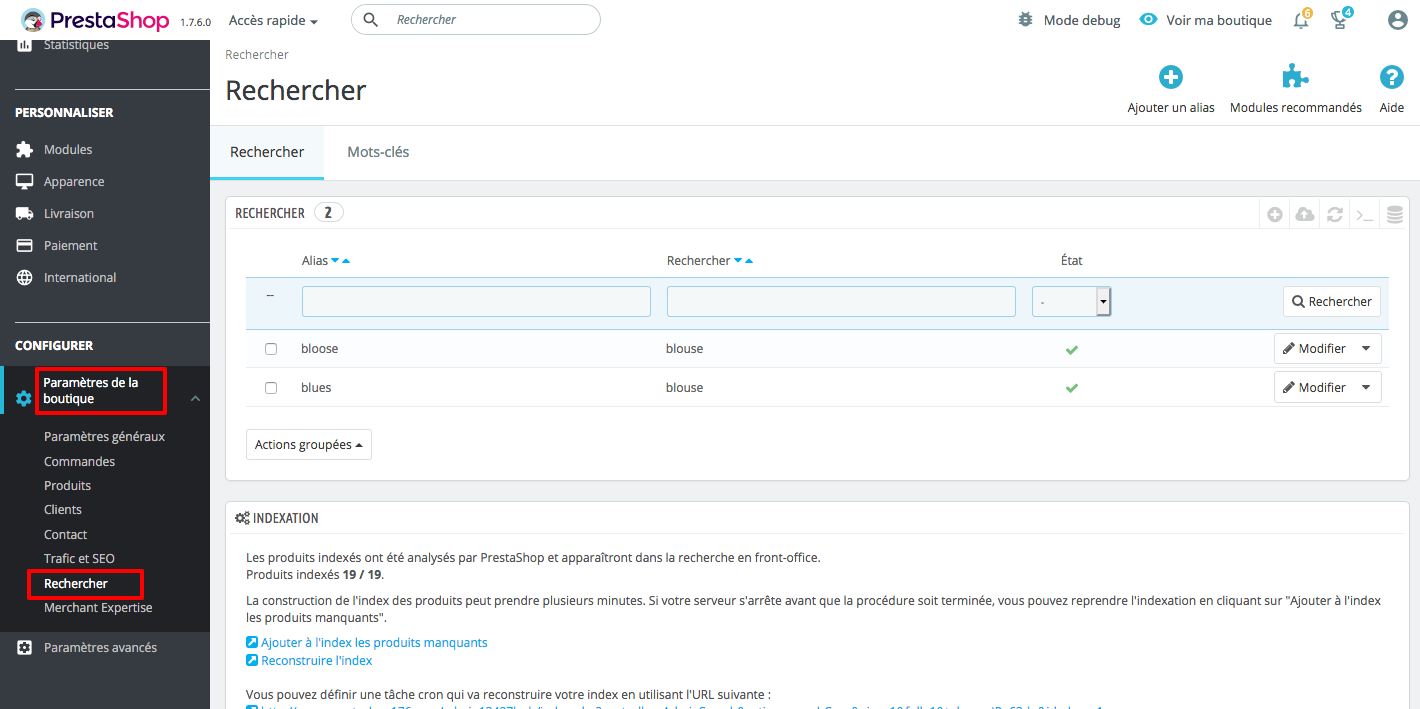The image size is (1420, 709).
Task: Select the checkbox for alias blues
Action: [271, 388]
